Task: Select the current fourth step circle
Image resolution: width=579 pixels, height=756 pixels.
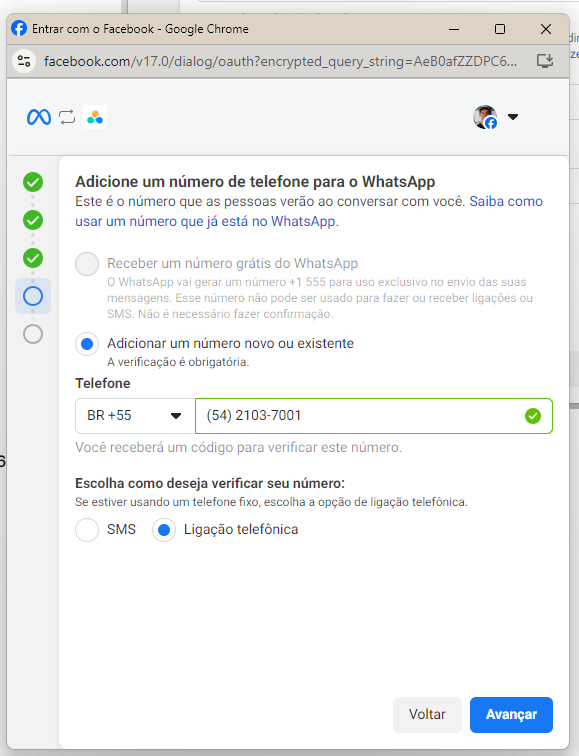Action: (x=33, y=296)
